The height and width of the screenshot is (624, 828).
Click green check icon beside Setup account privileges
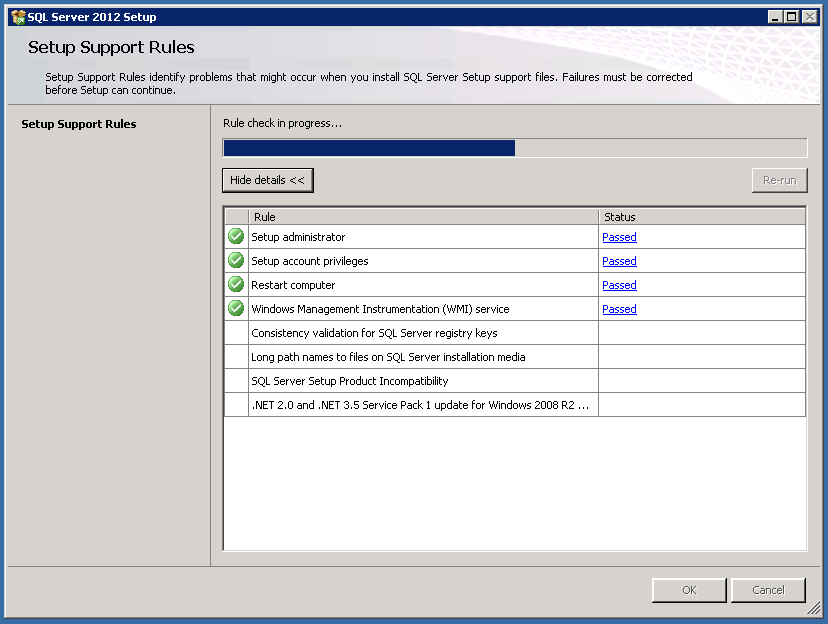pyautogui.click(x=236, y=260)
